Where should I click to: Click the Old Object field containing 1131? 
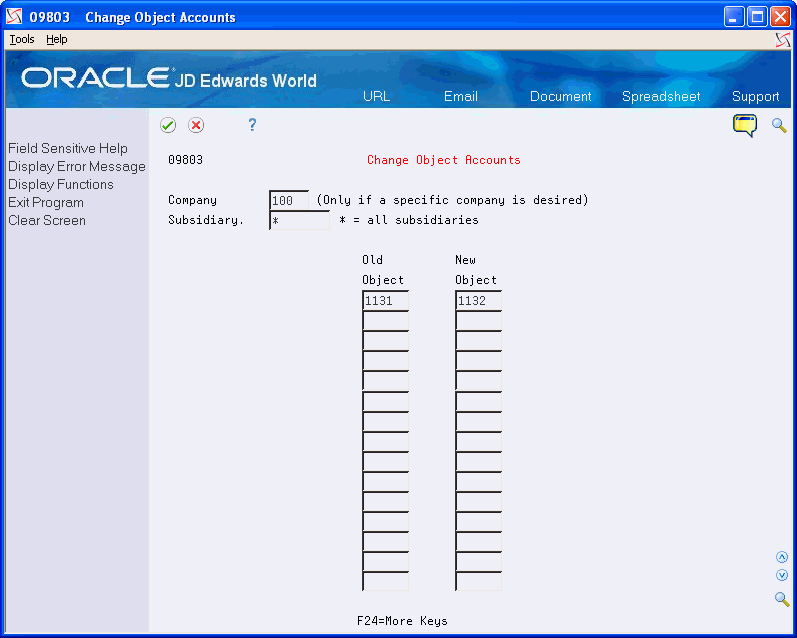pyautogui.click(x=385, y=300)
